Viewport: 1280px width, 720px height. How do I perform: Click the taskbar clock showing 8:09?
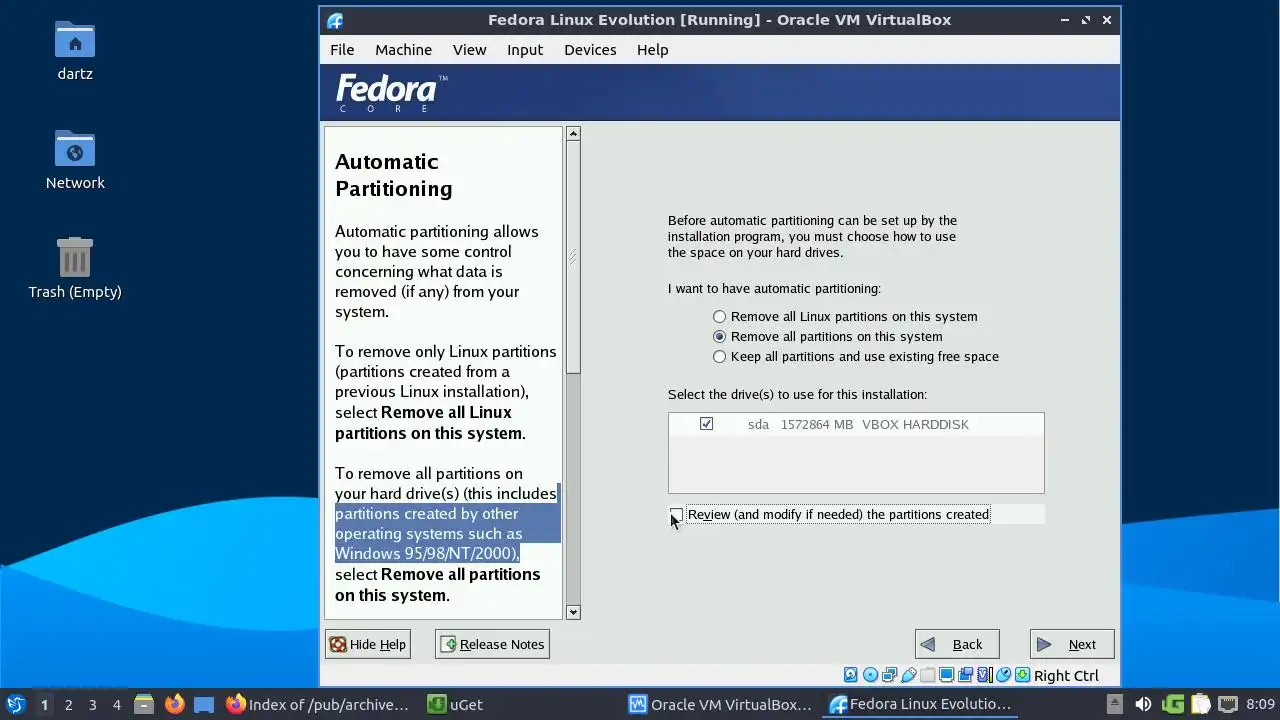point(1260,704)
